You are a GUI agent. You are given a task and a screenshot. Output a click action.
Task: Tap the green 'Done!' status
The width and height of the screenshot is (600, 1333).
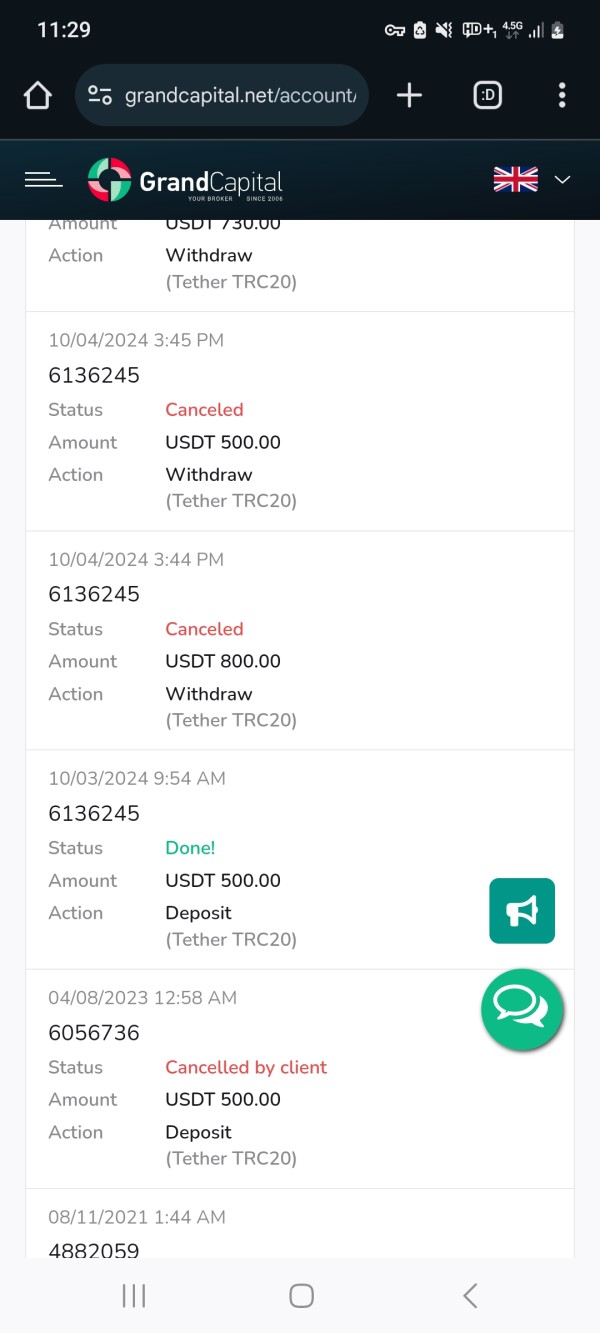tap(190, 848)
